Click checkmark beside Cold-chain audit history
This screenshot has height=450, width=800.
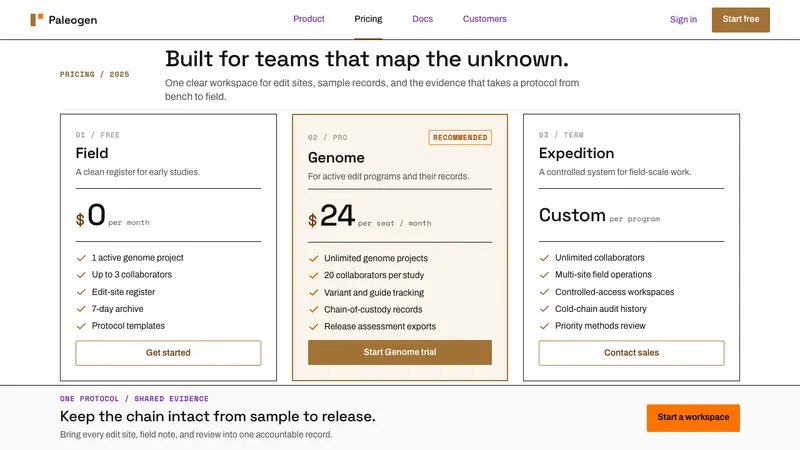[x=544, y=309]
